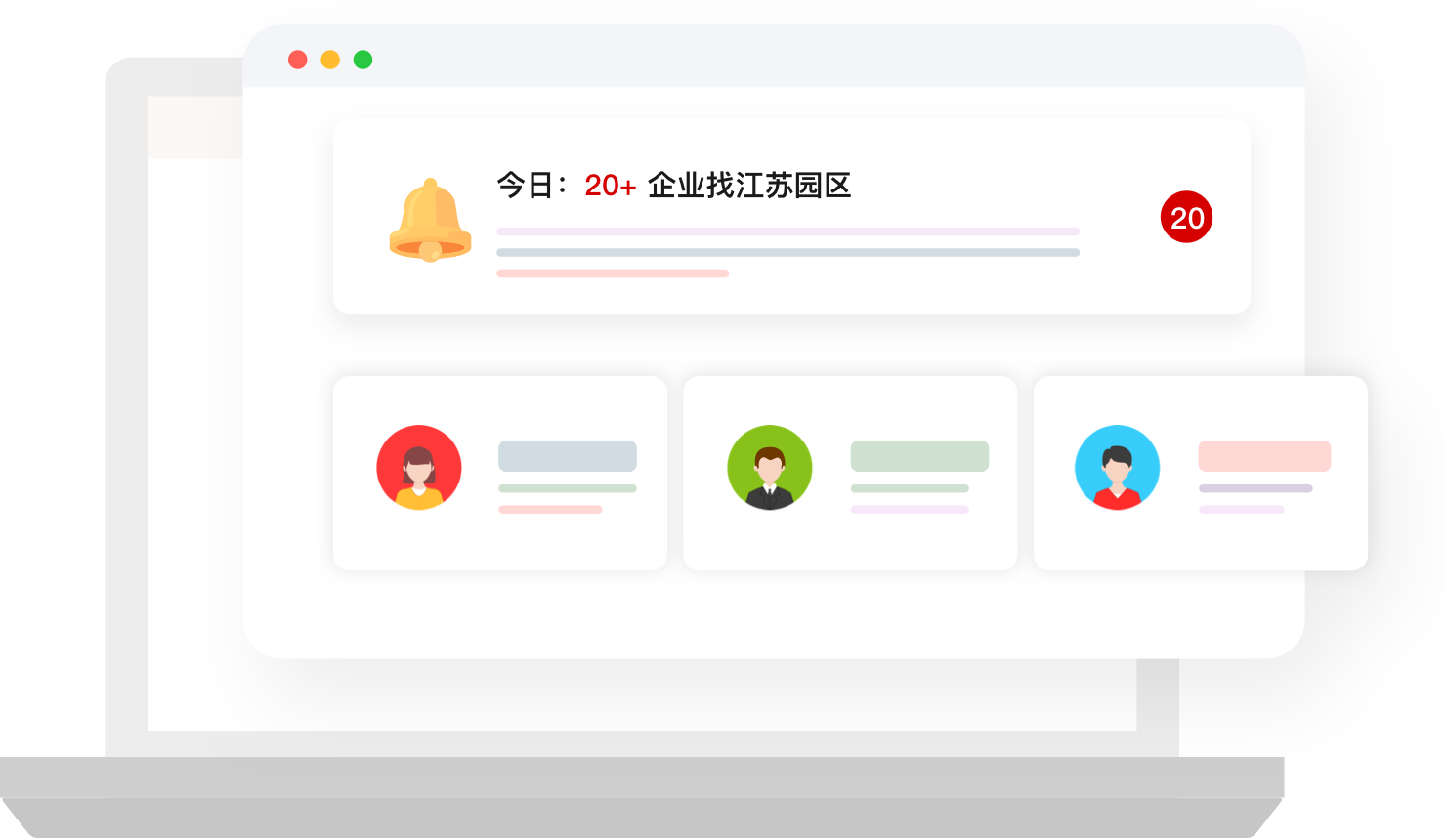Select the suited man avatar on green circle
The height and width of the screenshot is (840, 1446).
770,468
